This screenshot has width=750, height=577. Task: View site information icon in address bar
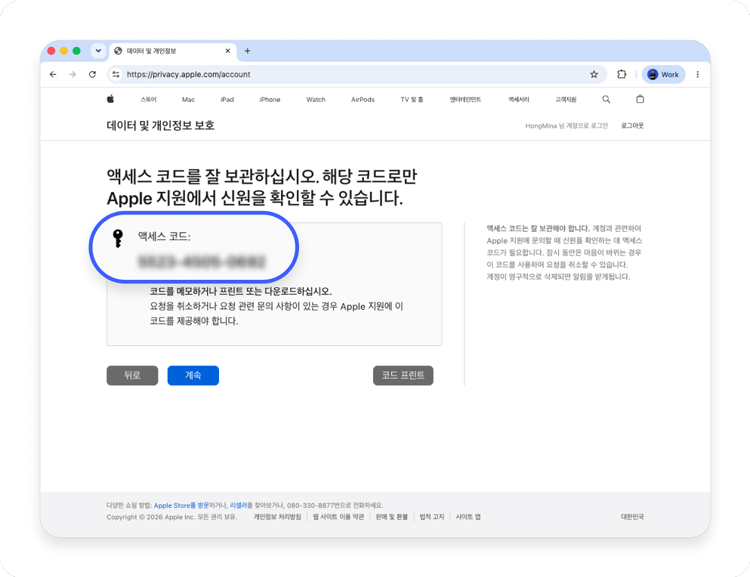point(116,74)
